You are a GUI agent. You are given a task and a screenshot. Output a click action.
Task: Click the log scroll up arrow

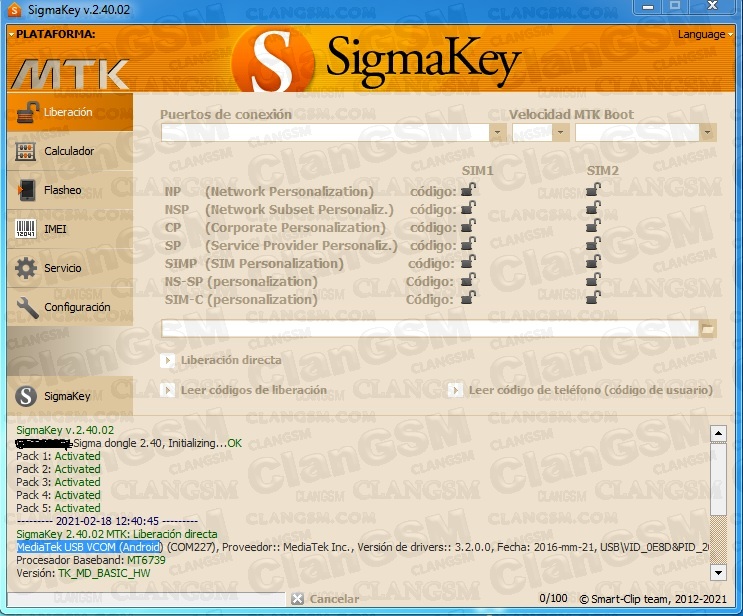[x=718, y=434]
